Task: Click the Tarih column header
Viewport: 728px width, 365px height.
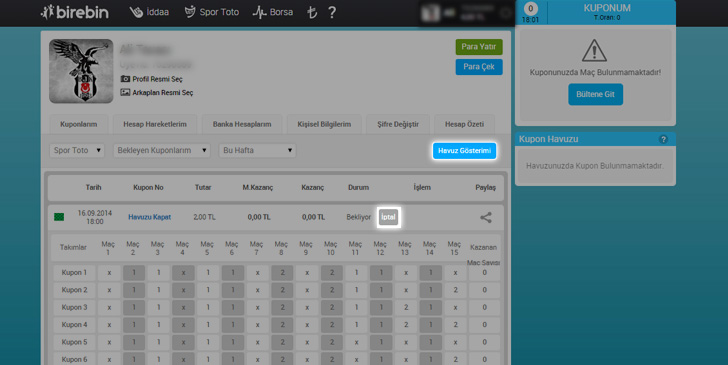Action: 93,188
